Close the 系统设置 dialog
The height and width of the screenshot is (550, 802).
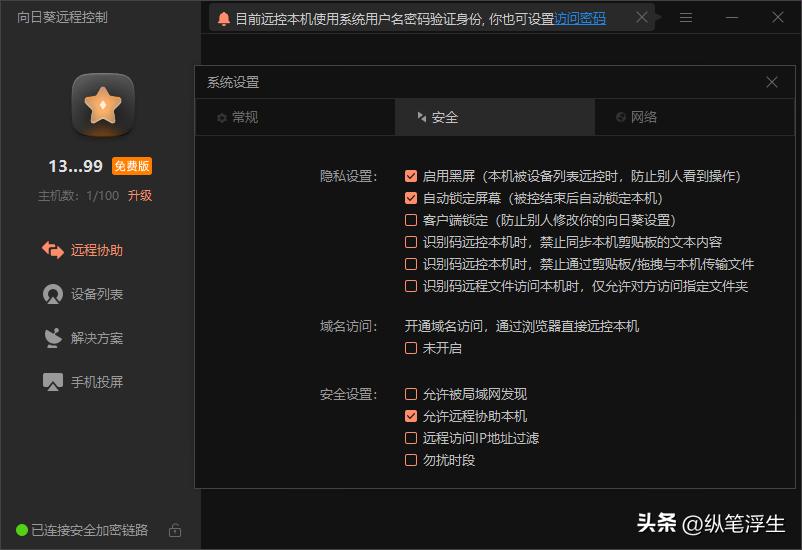(x=772, y=82)
